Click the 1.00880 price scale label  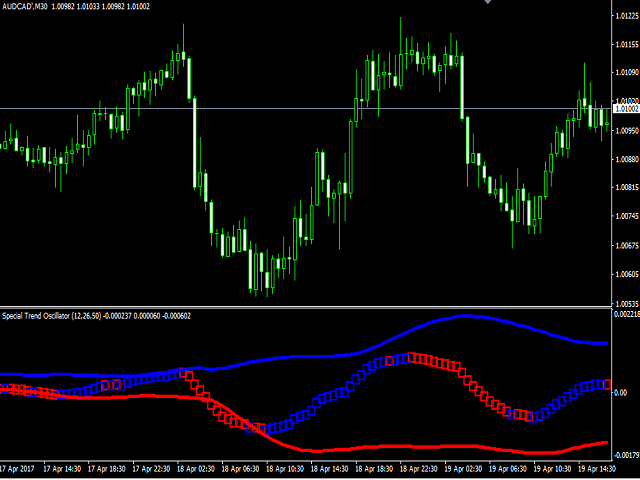coord(626,159)
